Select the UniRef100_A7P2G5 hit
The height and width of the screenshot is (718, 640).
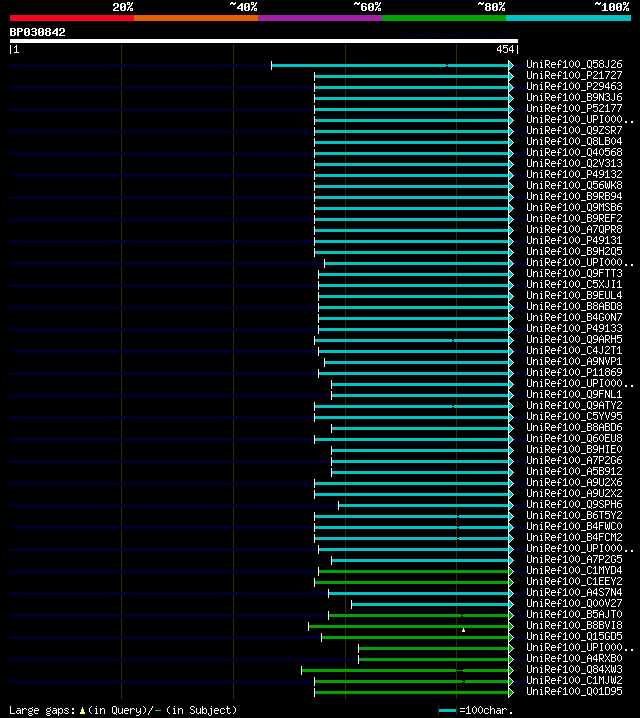pyautogui.click(x=574, y=559)
